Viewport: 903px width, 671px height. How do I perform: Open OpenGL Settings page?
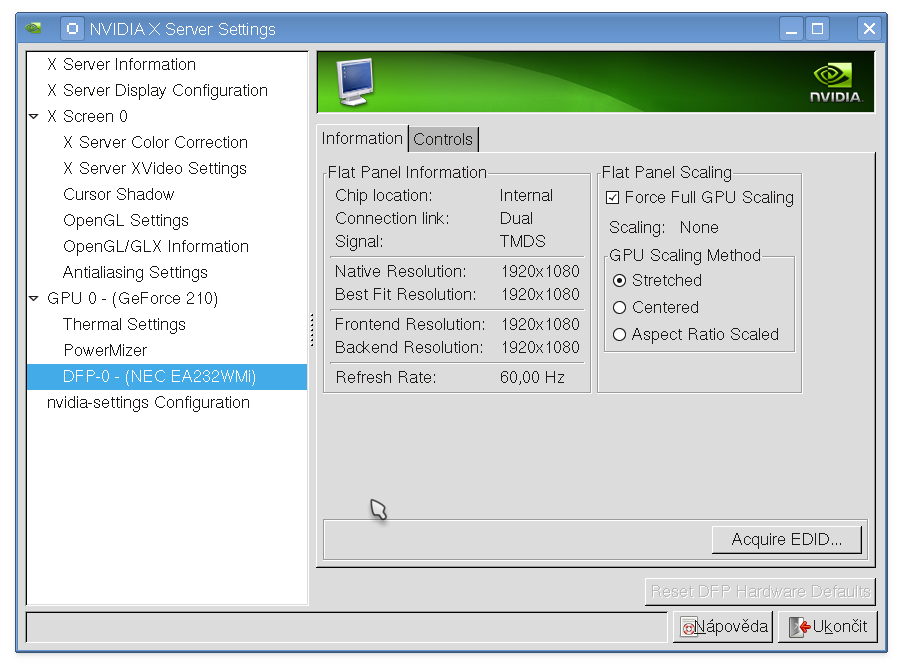click(167, 220)
